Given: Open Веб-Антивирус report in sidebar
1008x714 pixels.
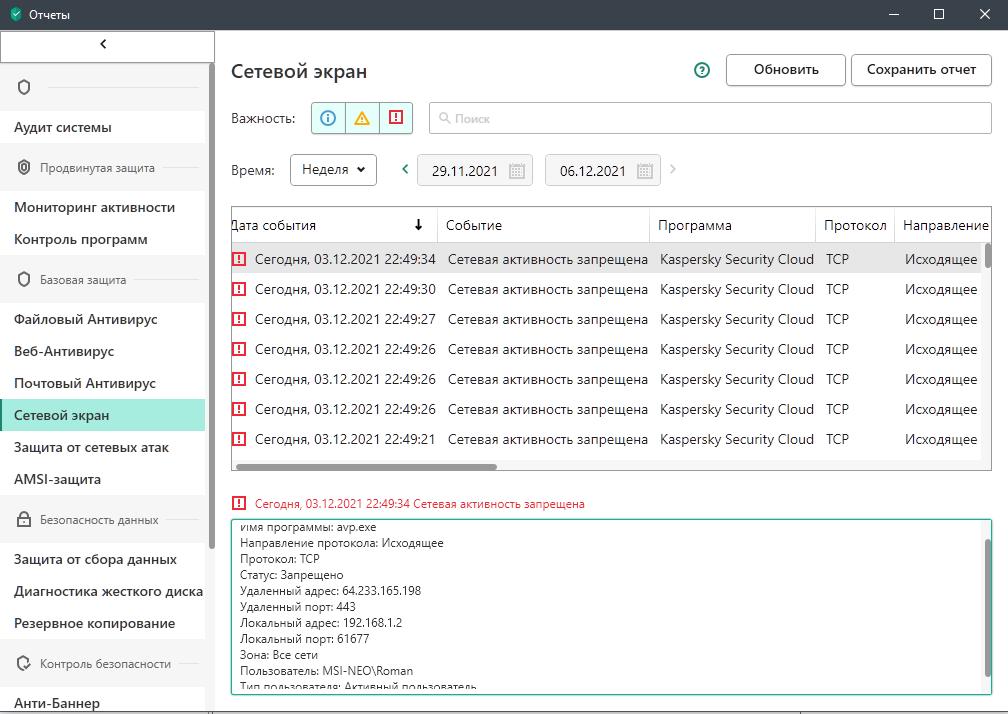Looking at the screenshot, I should pyautogui.click(x=64, y=351).
